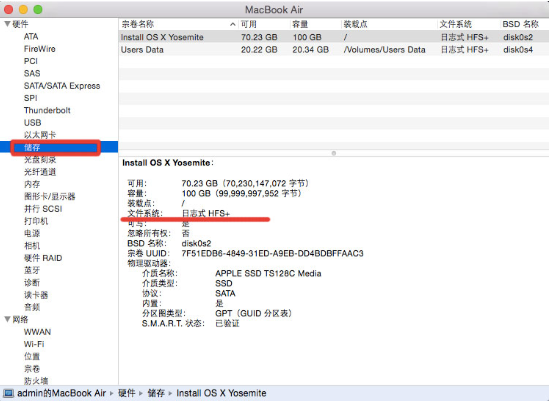Click the S.M.A.R.T. 状态 value 已验证
This screenshot has width=550, height=401.
click(x=227, y=323)
